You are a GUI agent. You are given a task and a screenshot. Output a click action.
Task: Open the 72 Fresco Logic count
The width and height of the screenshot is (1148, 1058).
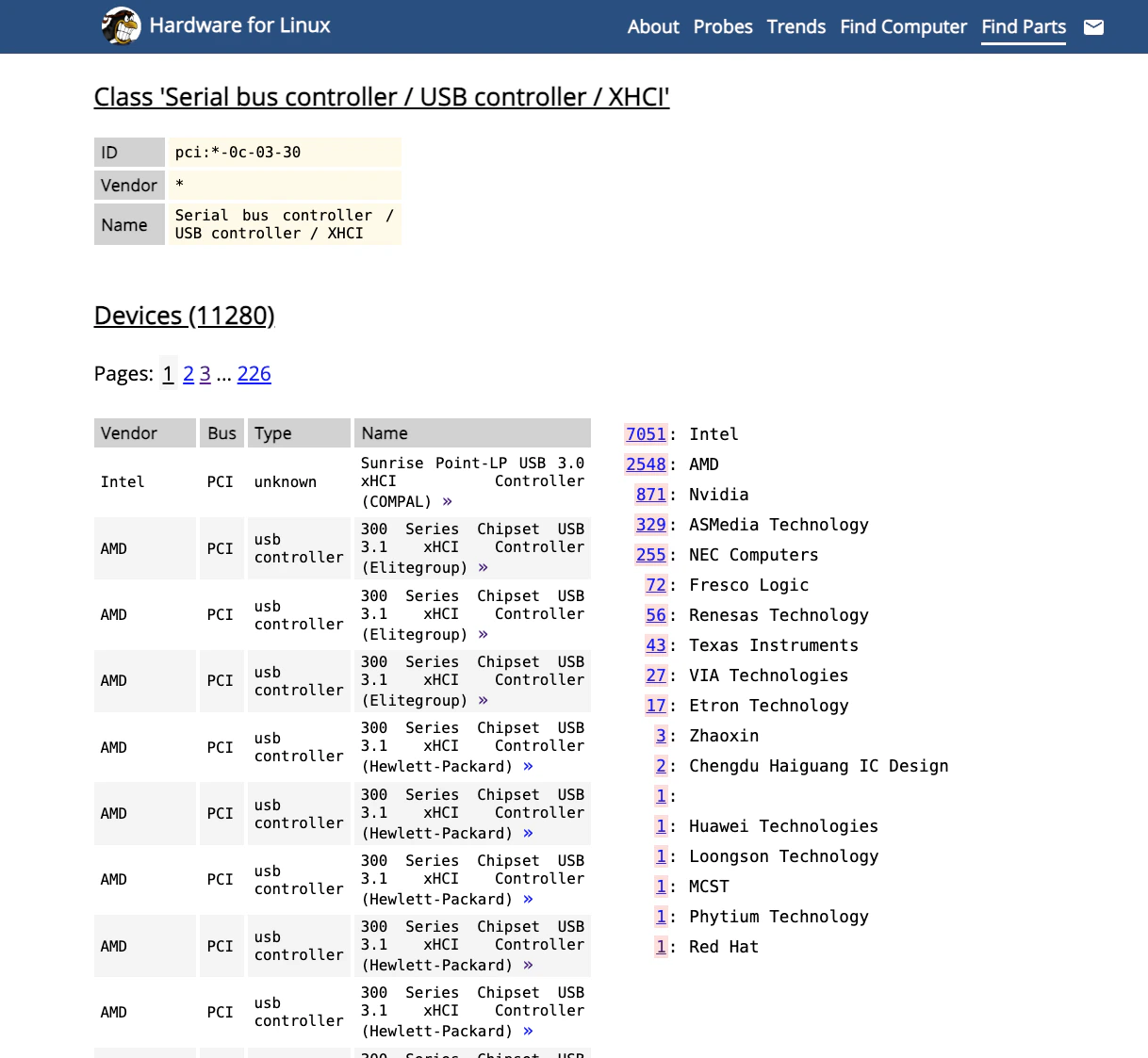656,585
